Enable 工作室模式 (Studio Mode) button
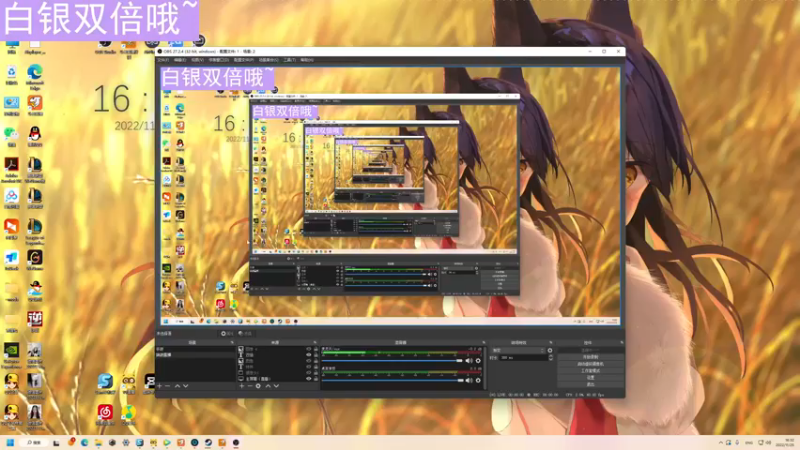This screenshot has height=450, width=800. (x=590, y=370)
